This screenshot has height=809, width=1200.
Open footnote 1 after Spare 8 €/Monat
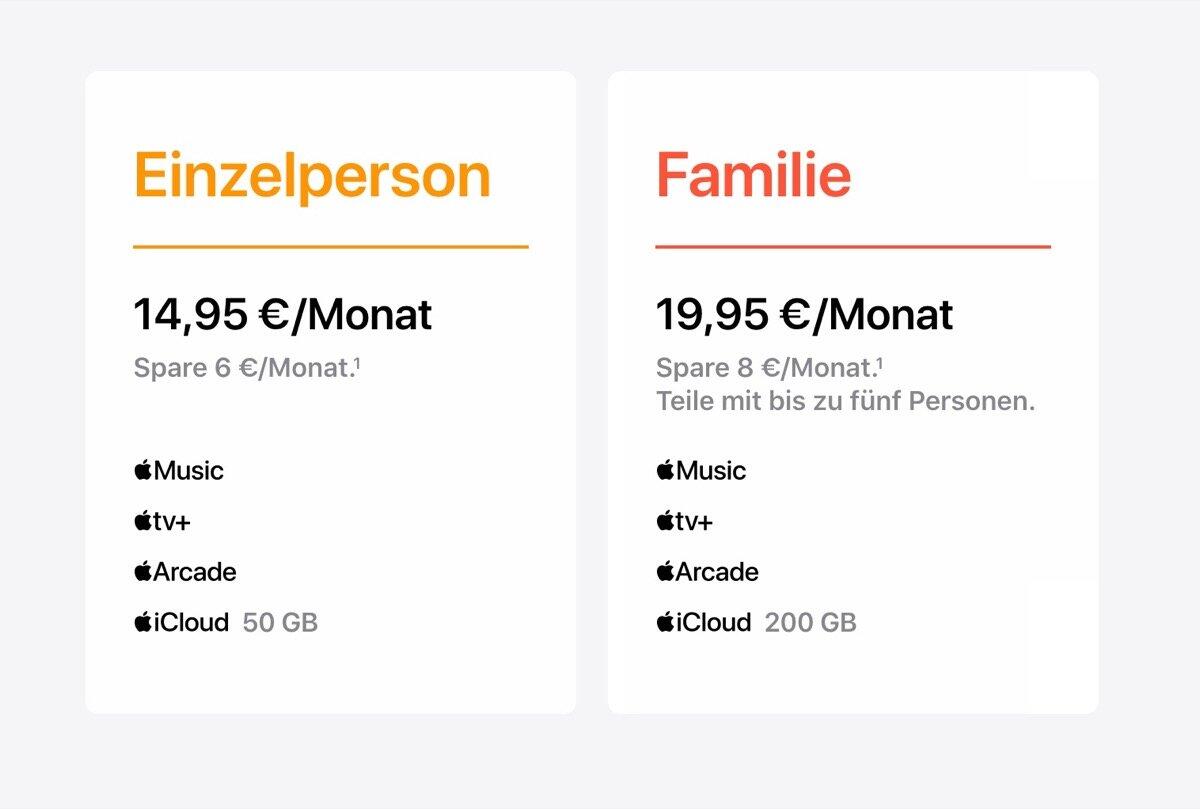tap(880, 362)
